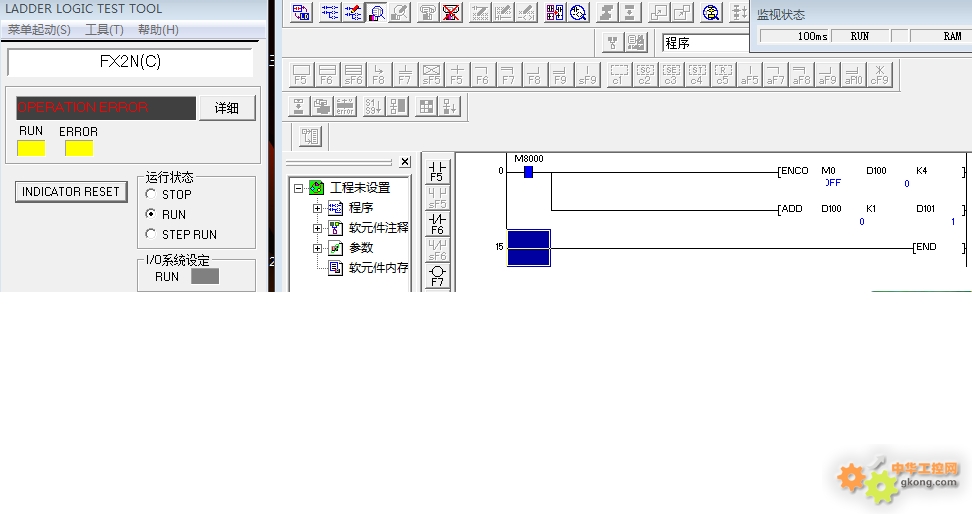Click the F5 normally-open contact icon
Viewport: 972px width, 514px height.
coord(436,171)
